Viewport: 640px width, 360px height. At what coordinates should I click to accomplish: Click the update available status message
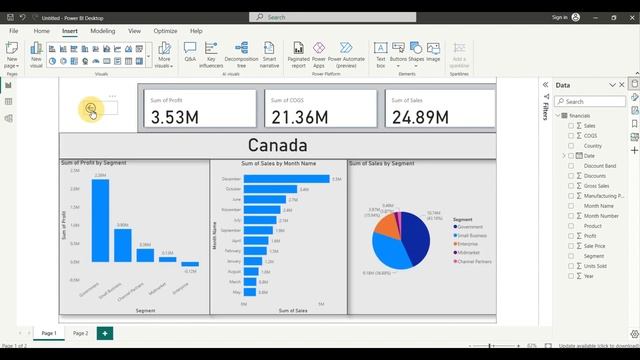point(598,346)
